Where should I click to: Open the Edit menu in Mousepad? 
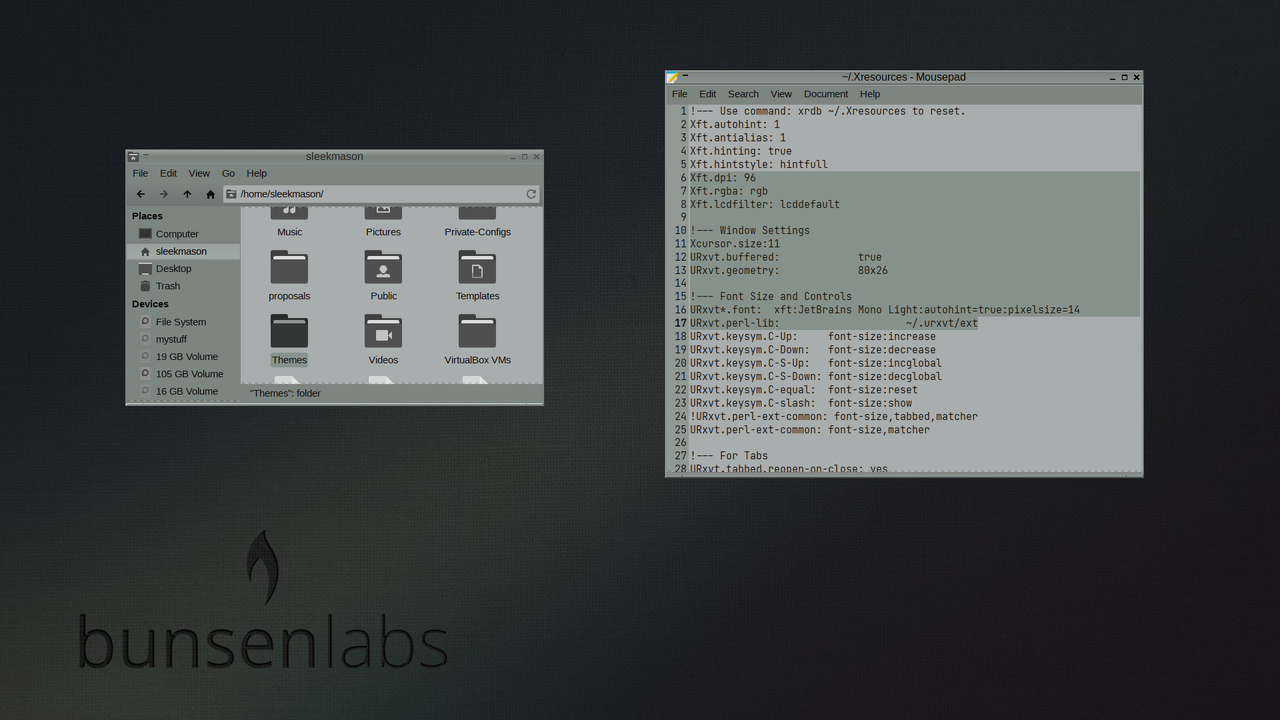(708, 94)
